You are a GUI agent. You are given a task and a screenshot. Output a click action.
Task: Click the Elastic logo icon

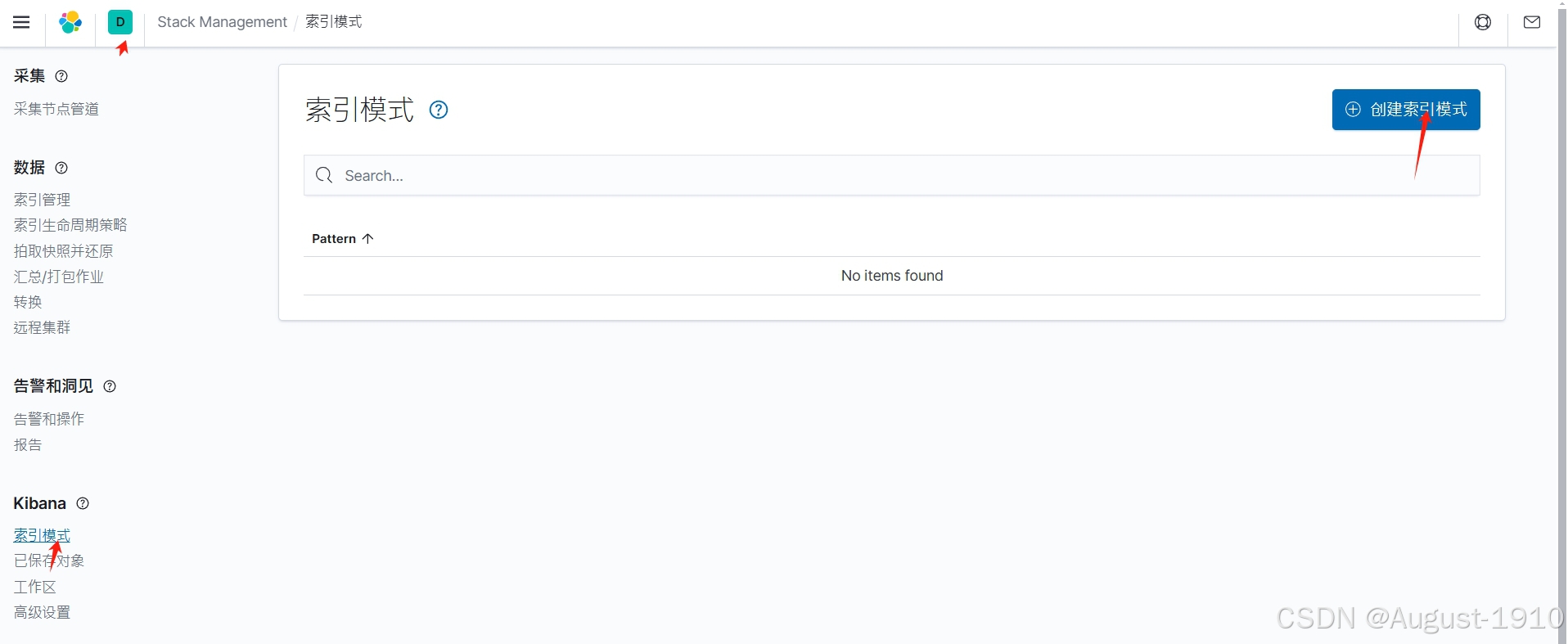(70, 22)
